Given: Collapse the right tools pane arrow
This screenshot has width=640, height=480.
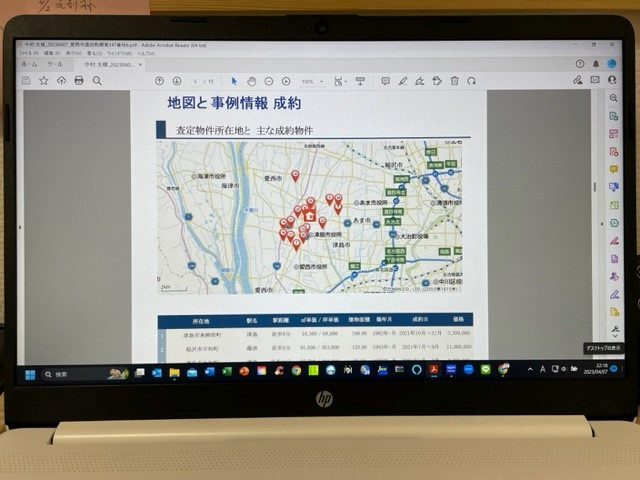Looking at the screenshot, I should (602, 224).
